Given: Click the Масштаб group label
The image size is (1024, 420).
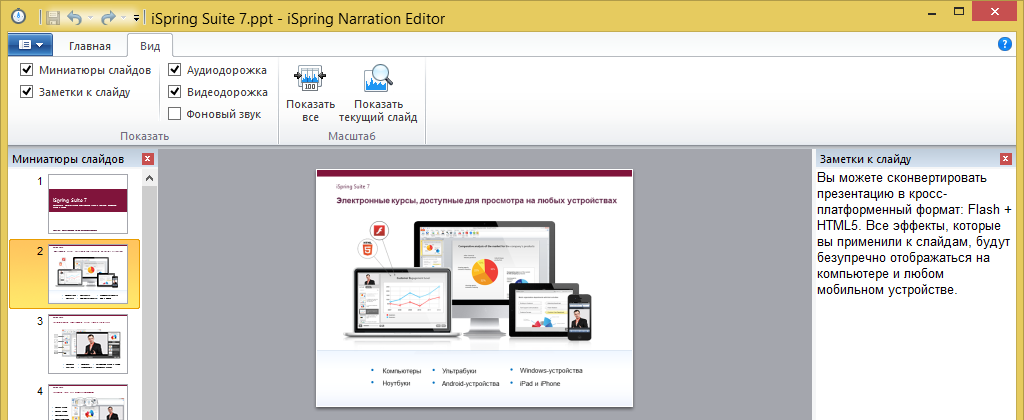Looking at the screenshot, I should click(352, 136).
